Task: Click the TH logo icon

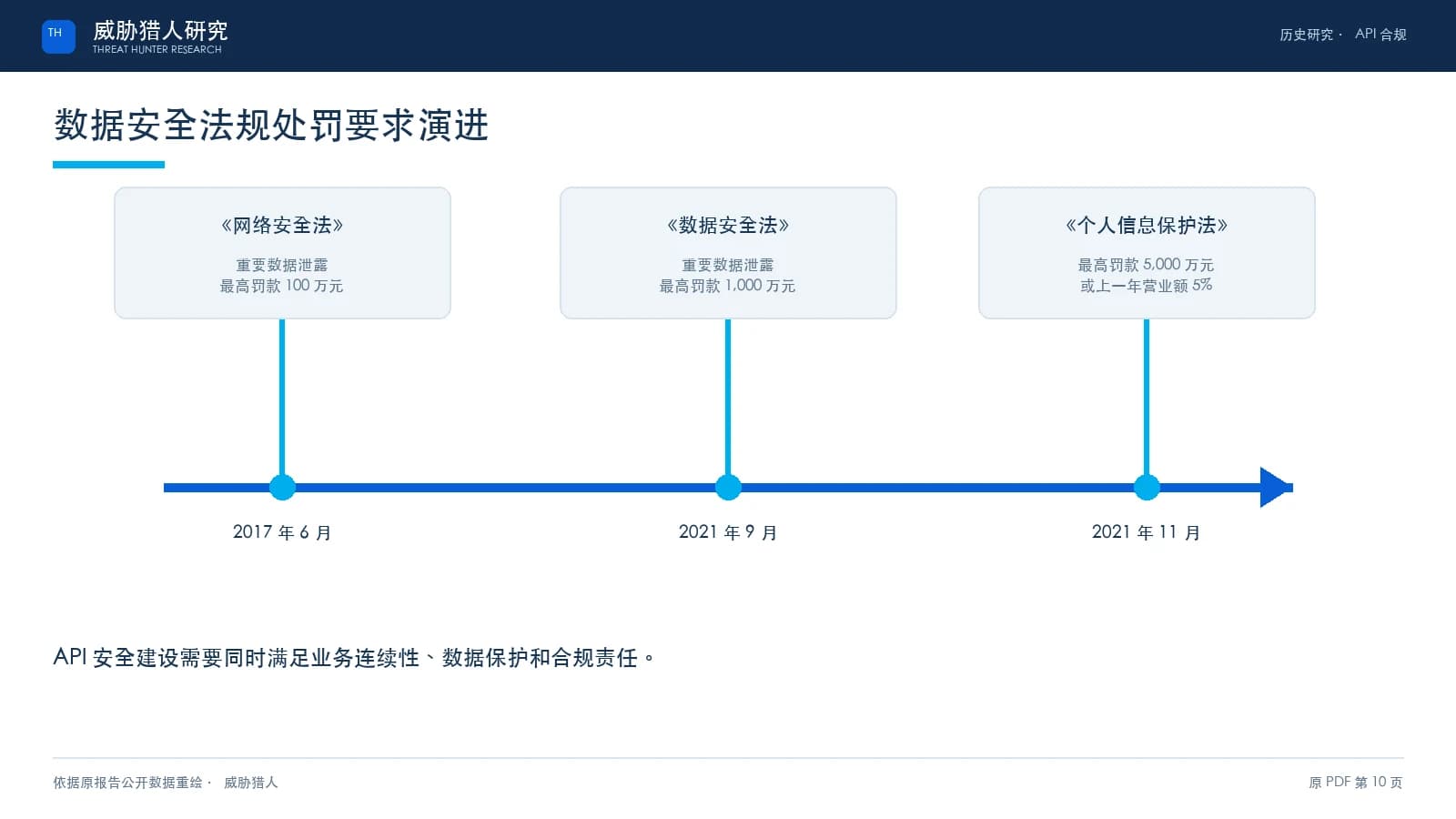Action: click(x=58, y=36)
